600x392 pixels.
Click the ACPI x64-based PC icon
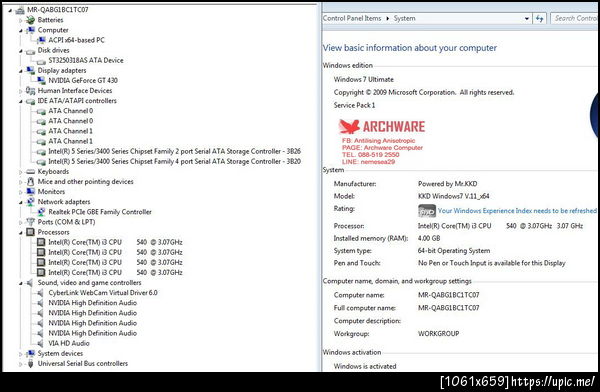point(41,40)
